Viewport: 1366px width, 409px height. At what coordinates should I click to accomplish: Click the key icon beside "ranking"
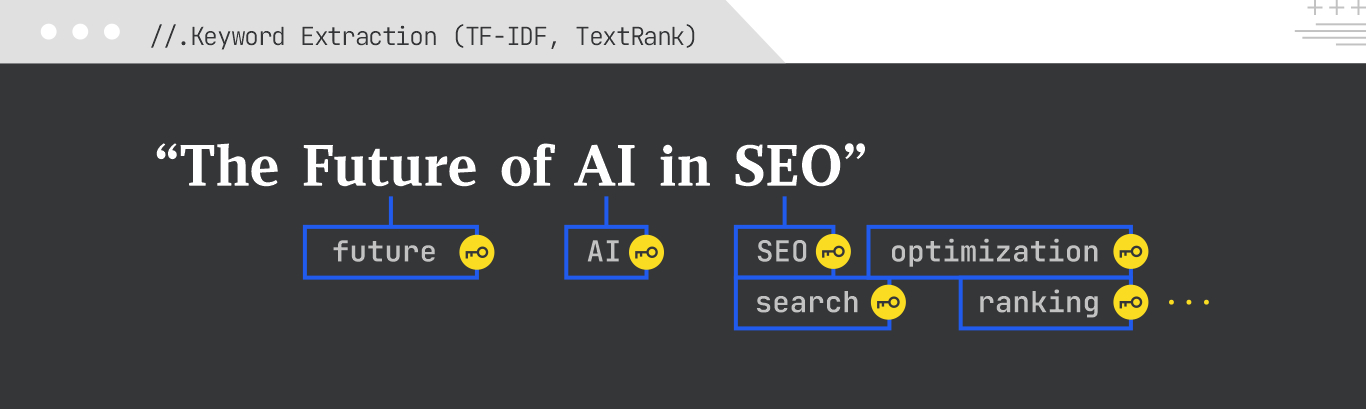1130,302
